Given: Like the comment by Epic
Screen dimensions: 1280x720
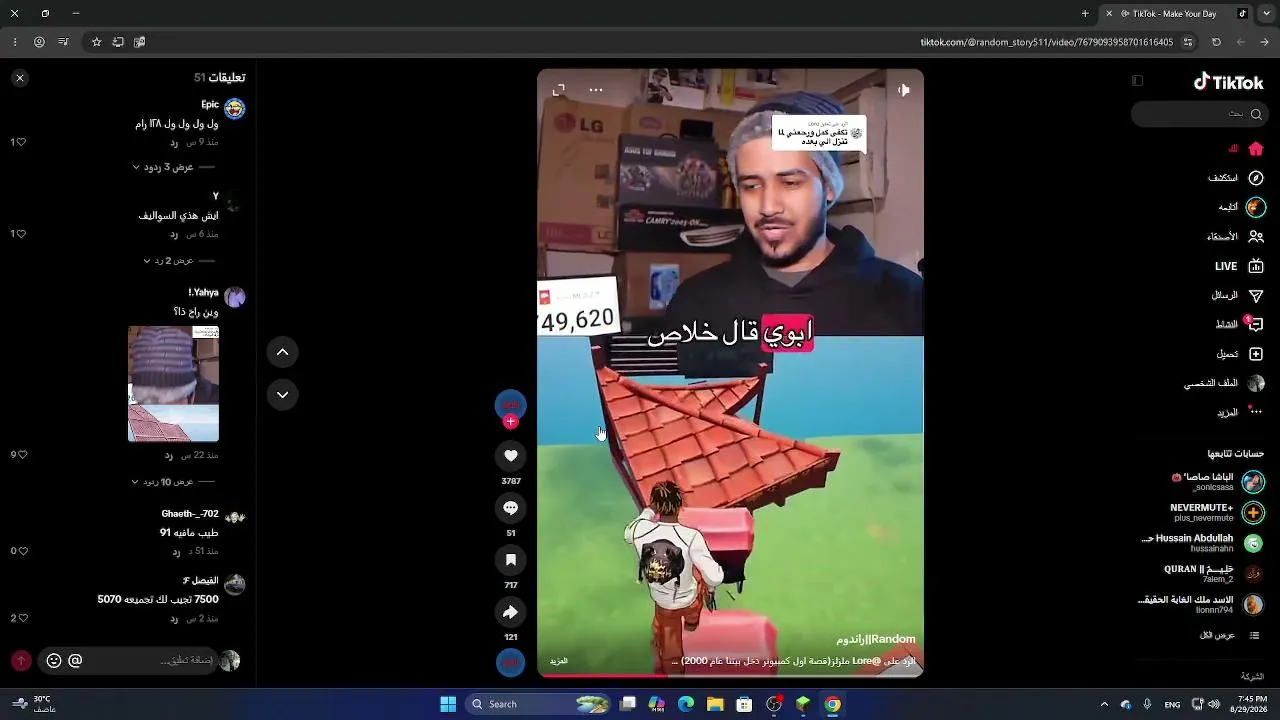Looking at the screenshot, I should coord(21,142).
